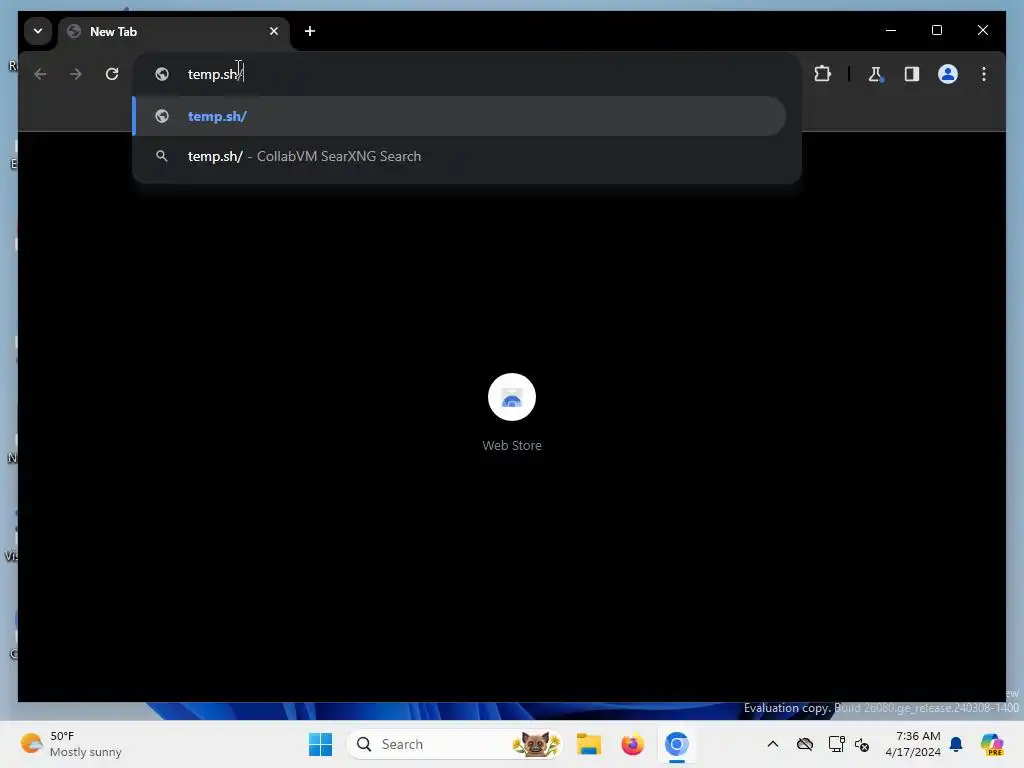Image resolution: width=1024 pixels, height=768 pixels.
Task: Minimize the Chrome window
Action: [x=891, y=30]
